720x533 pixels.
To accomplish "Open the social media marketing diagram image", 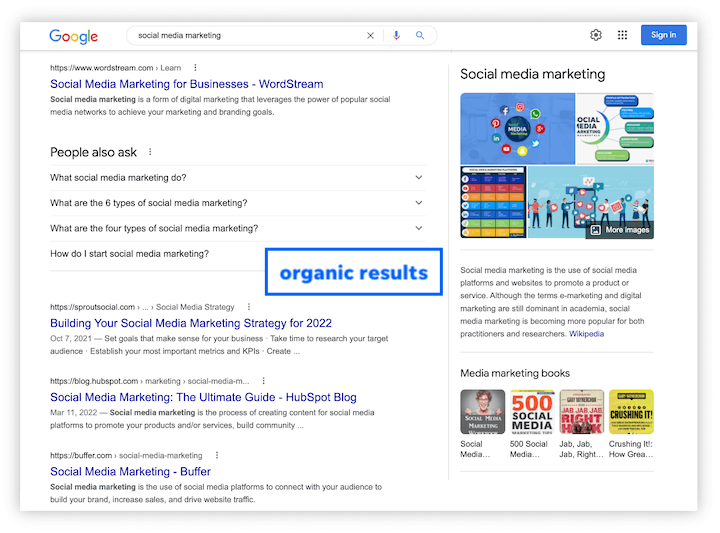I will tap(615, 129).
